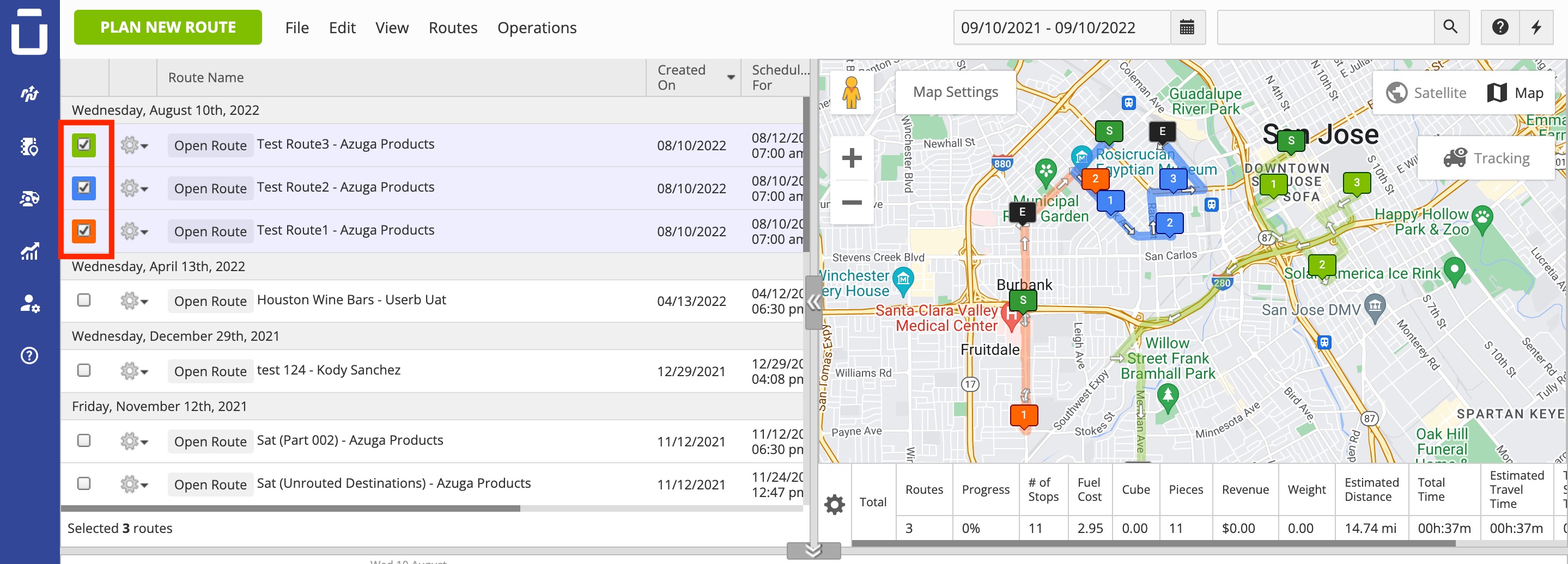Screen dimensions: 1568x564
Task: Click the Plan New Route button
Action: 168,27
